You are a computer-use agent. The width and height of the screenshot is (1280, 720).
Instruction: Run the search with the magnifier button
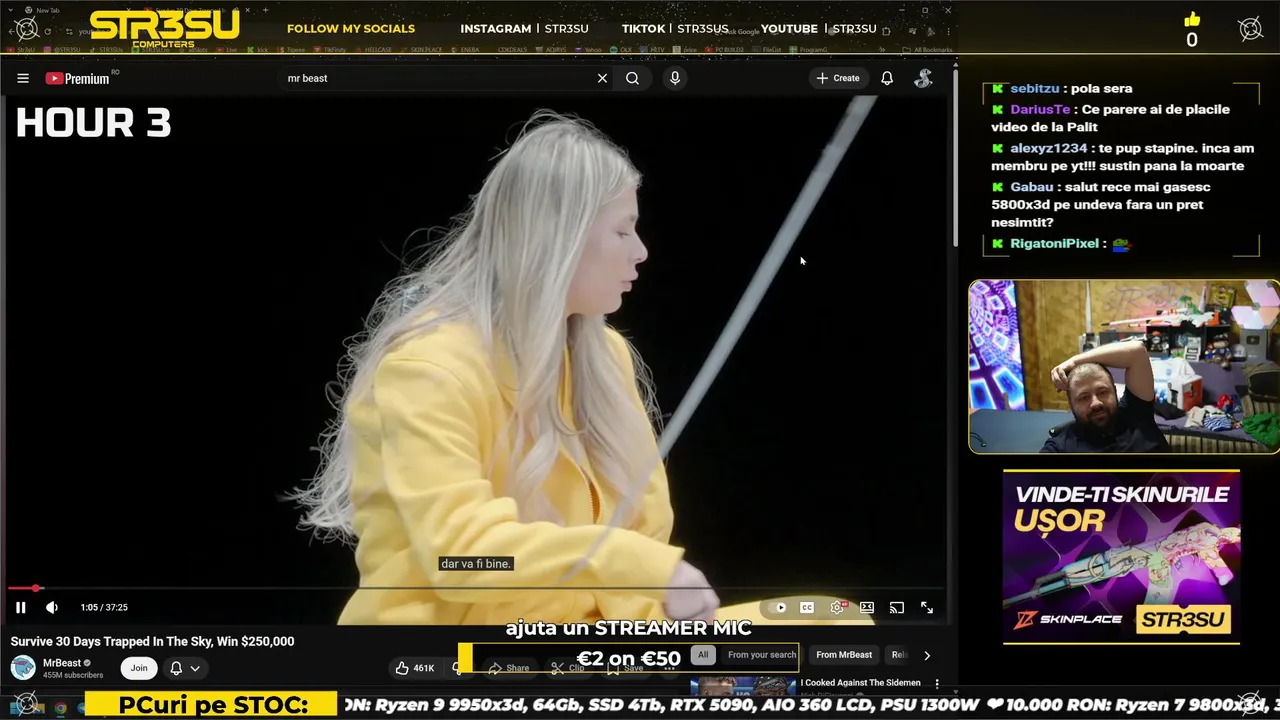pos(632,78)
